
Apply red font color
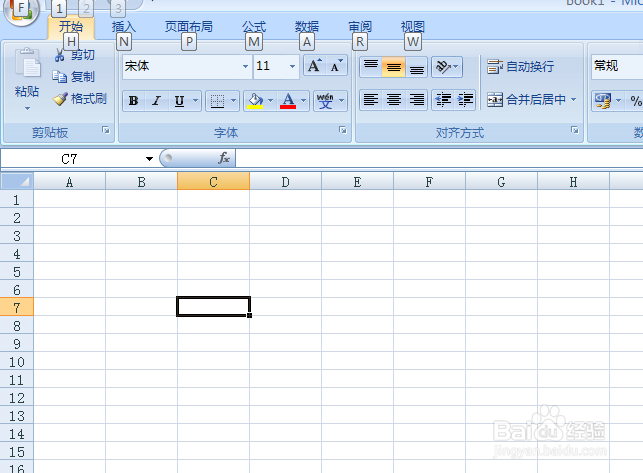[288, 101]
